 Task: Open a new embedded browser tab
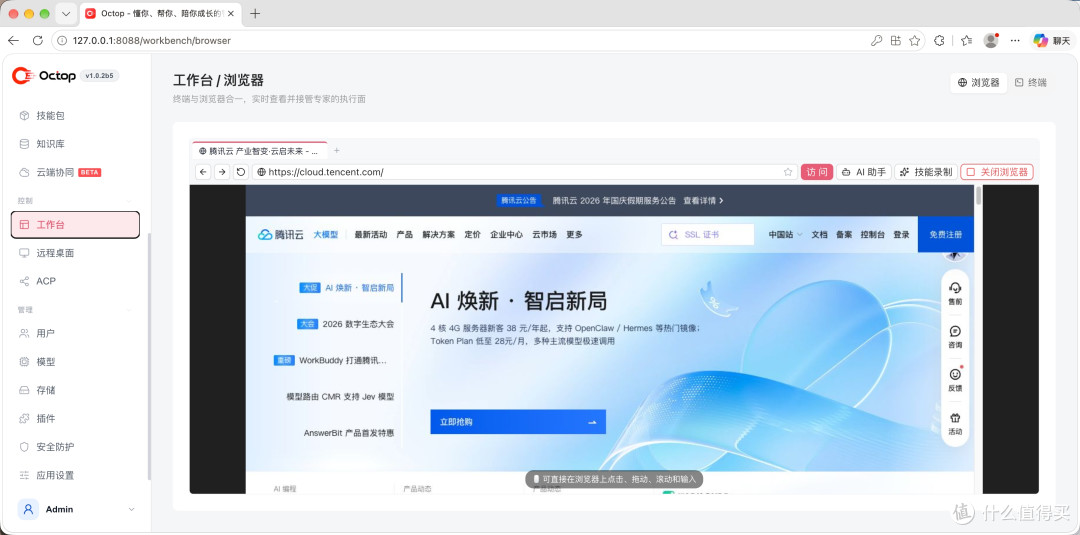[x=337, y=150]
